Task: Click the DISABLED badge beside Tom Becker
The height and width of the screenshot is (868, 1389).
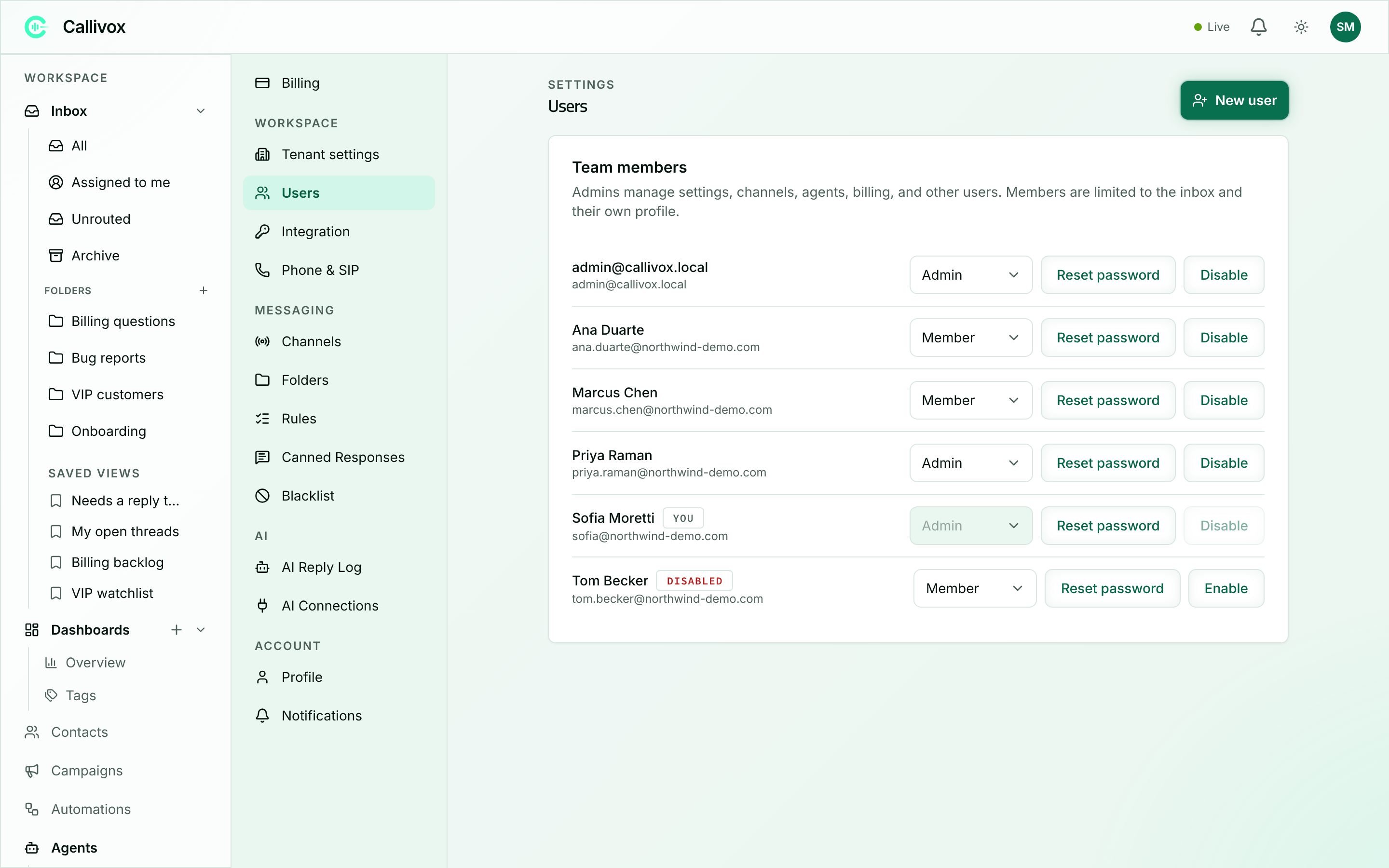Action: 694,581
